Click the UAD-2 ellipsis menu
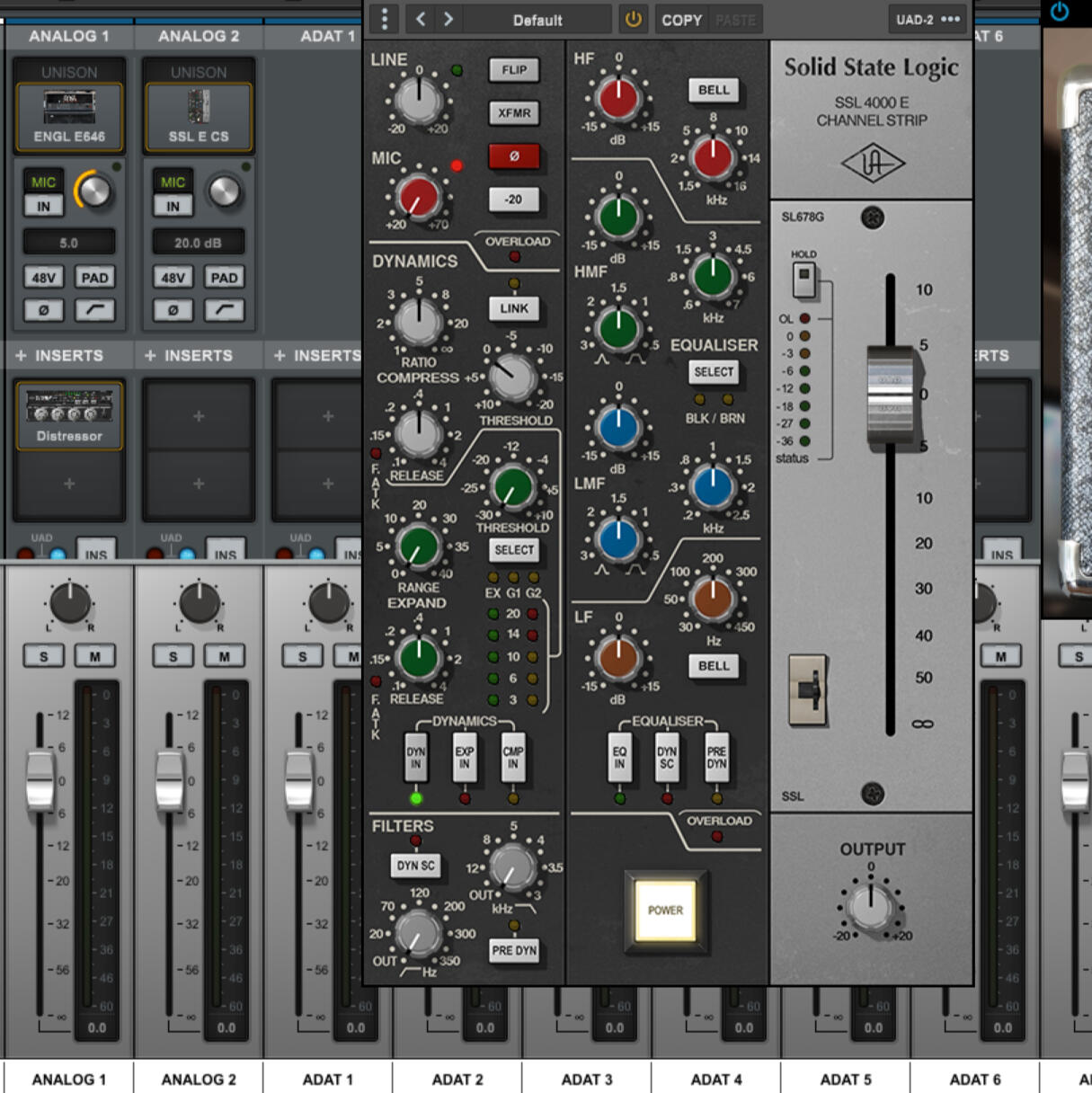Screen dimensions: 1092x1093 coord(951,19)
